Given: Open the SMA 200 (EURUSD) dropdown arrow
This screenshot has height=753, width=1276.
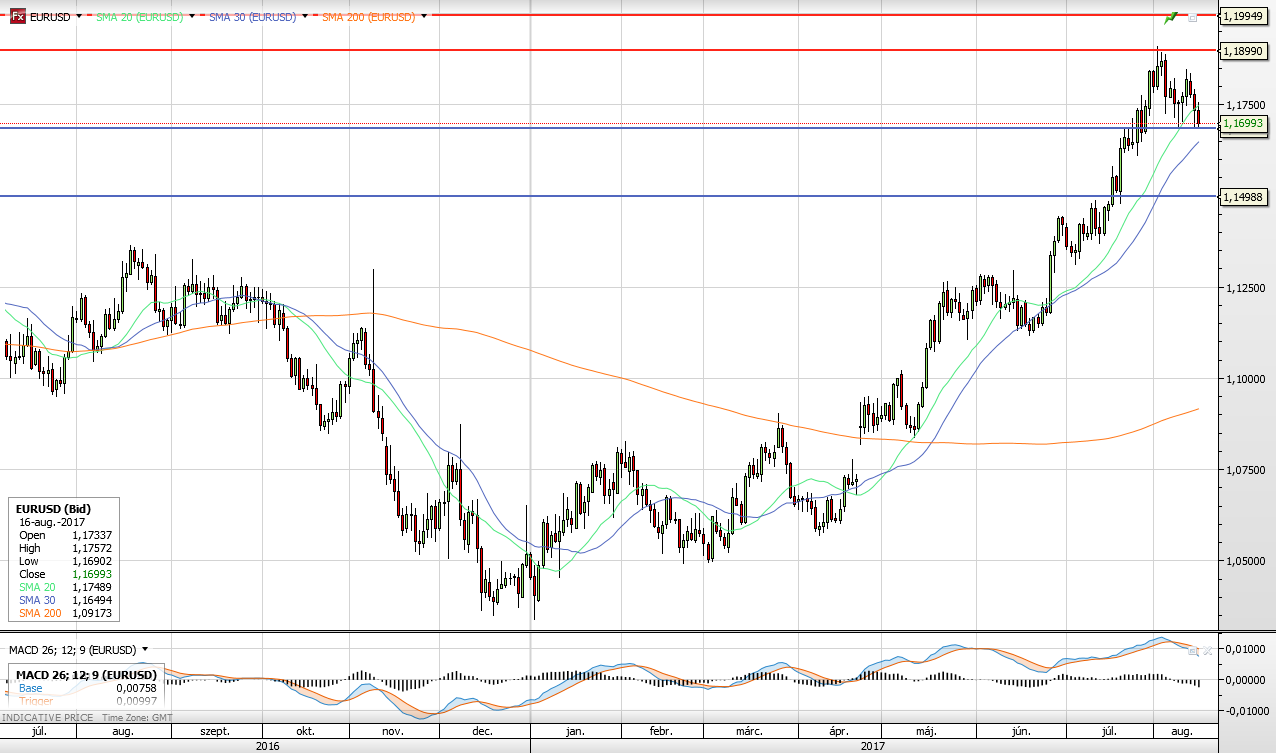Looking at the screenshot, I should click(x=424, y=17).
